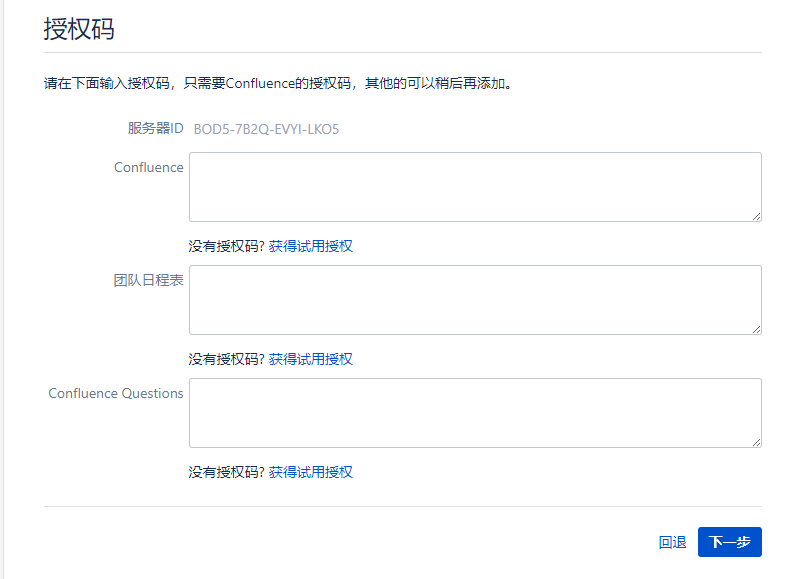The height and width of the screenshot is (579, 787).
Task: Click the Confluence Questions field label
Action: pos(116,393)
